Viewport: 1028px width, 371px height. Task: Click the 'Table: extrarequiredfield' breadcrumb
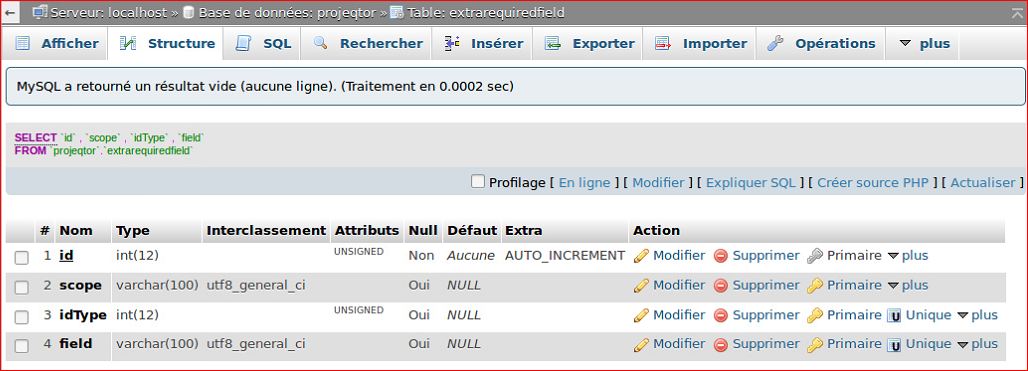pos(486,12)
